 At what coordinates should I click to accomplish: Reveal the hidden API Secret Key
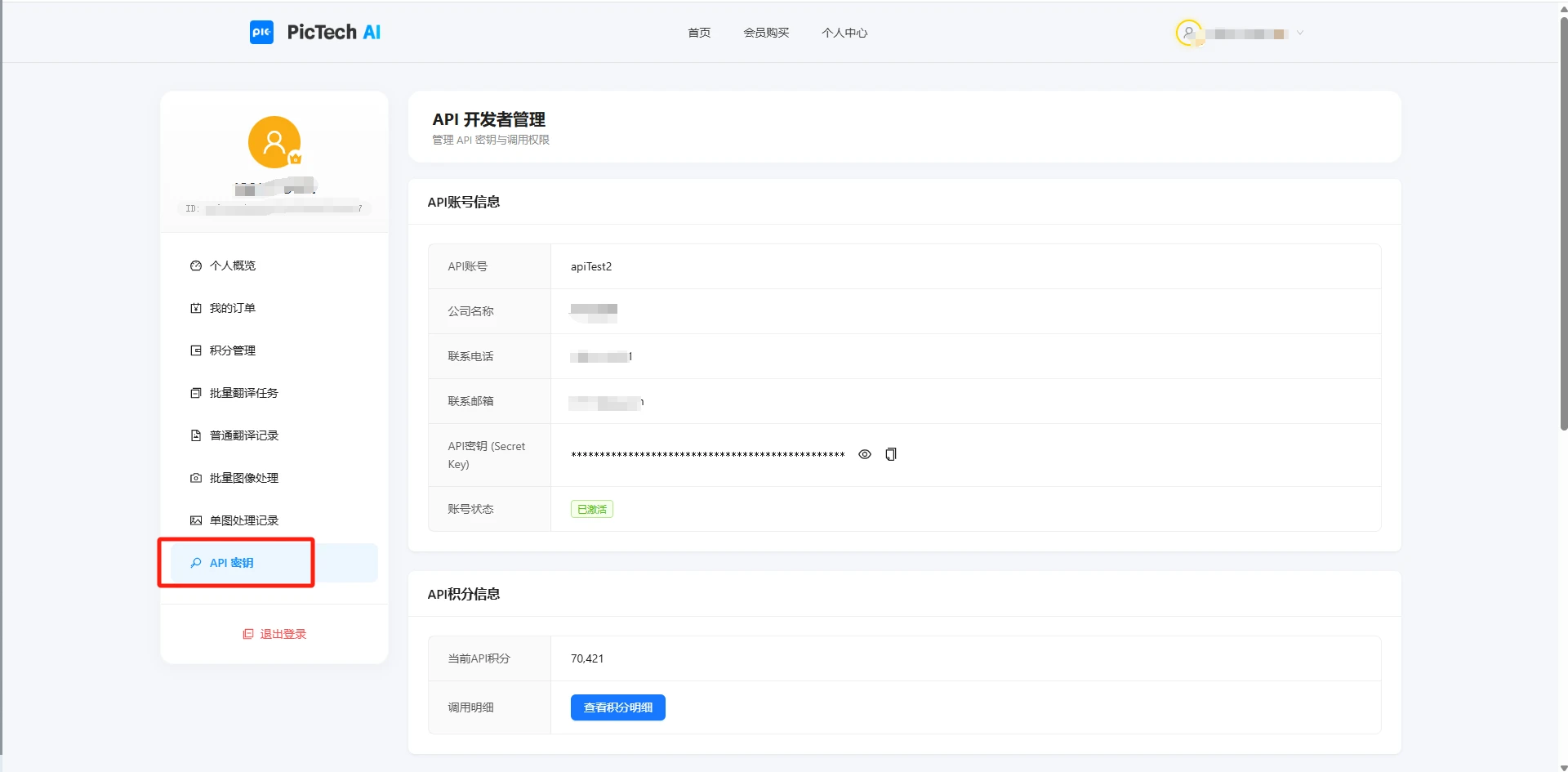(x=865, y=454)
